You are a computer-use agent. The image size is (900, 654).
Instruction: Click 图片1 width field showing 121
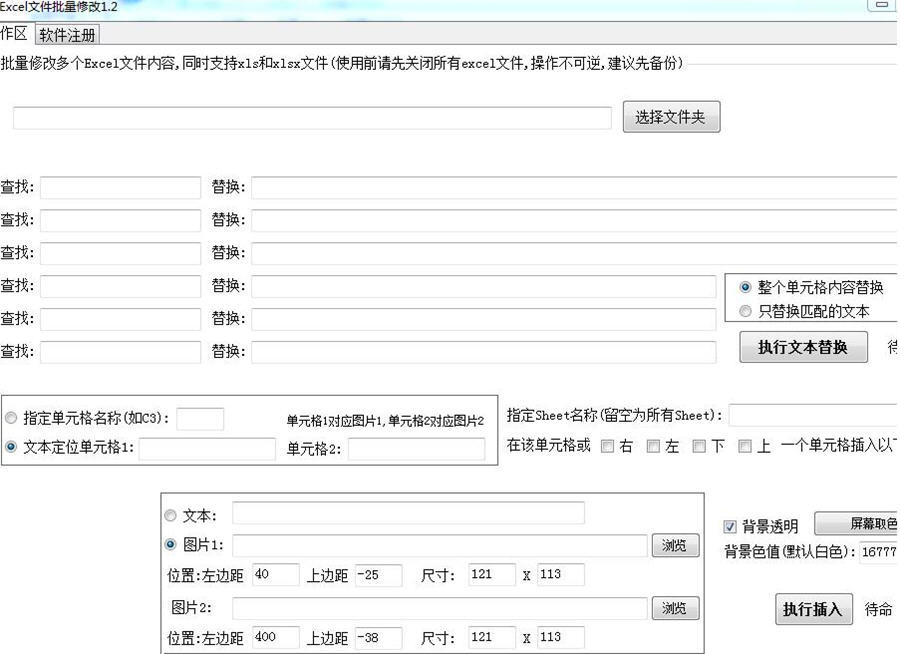click(x=491, y=575)
